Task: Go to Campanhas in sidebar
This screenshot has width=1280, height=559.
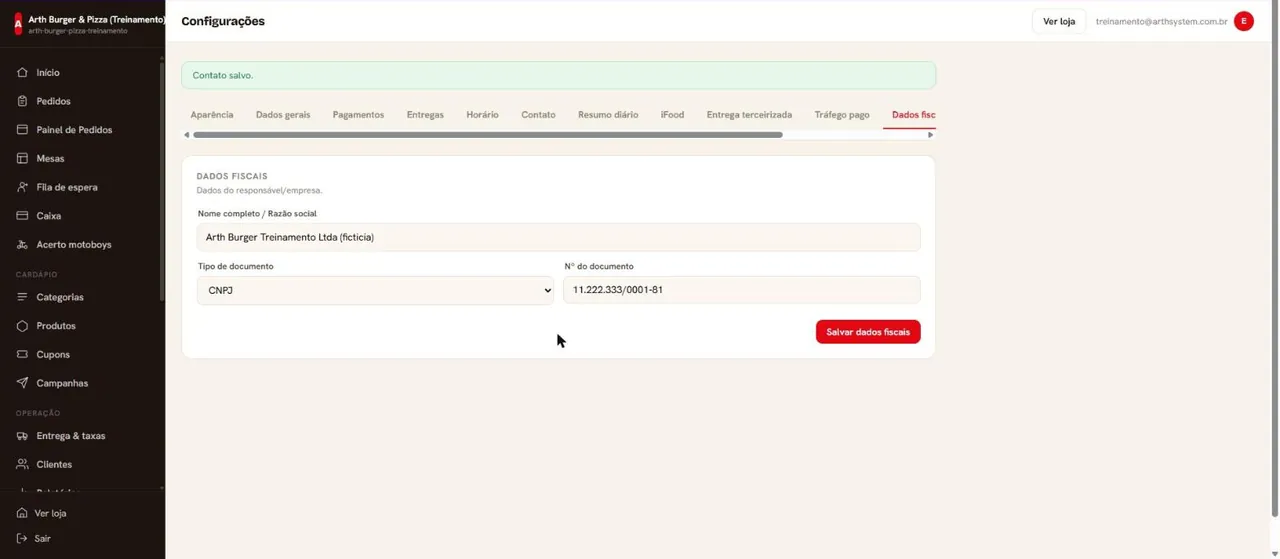Action: pos(62,383)
